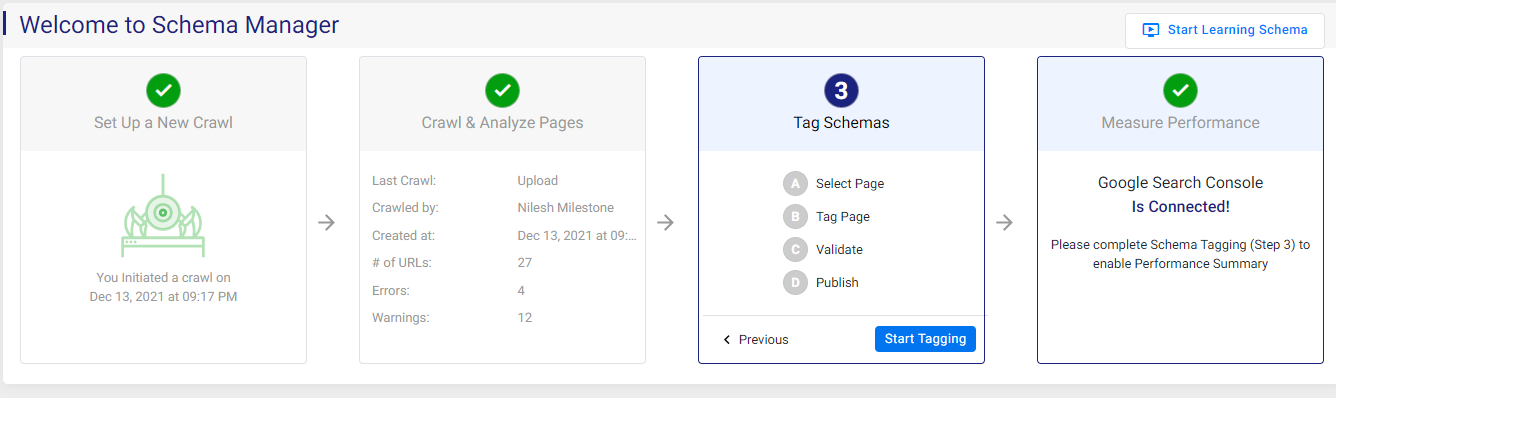
Task: Select step C circle for Validate
Action: pyautogui.click(x=795, y=250)
